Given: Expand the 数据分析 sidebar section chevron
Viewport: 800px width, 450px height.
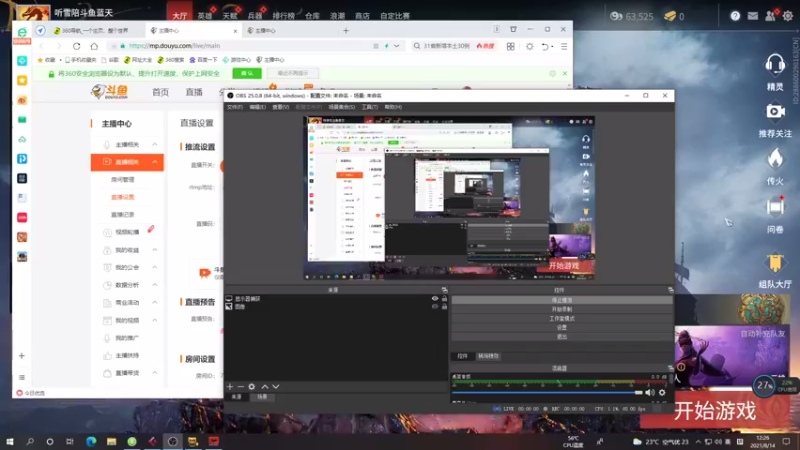Looking at the screenshot, I should click(x=155, y=285).
